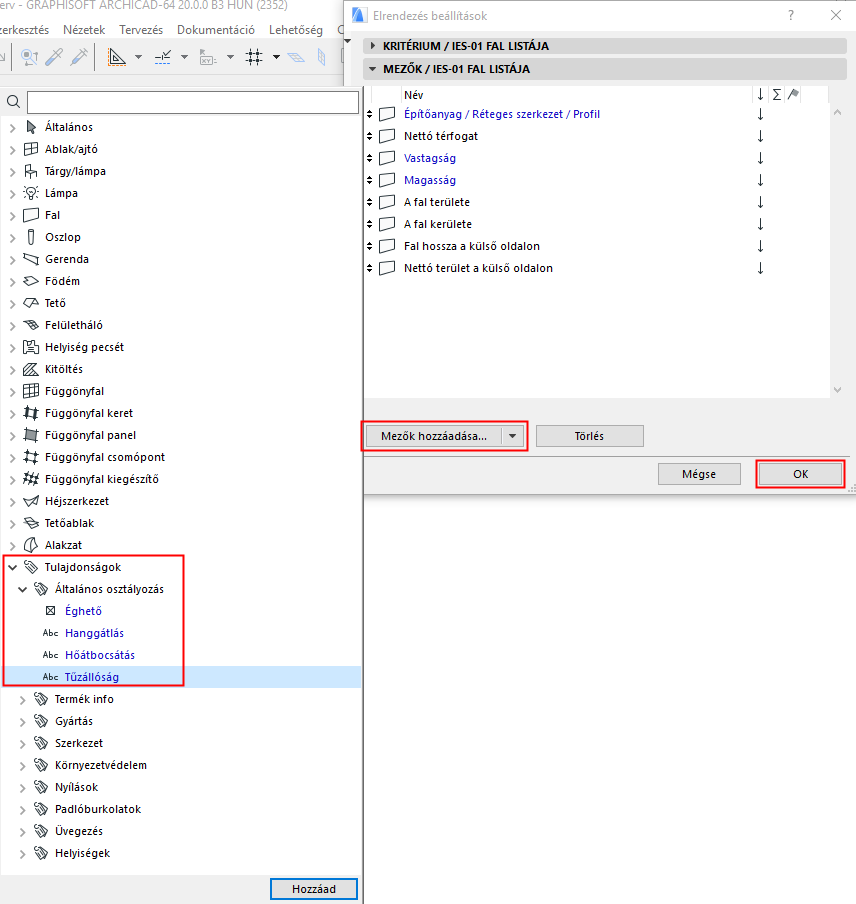Click the Gerenda beam icon
This screenshot has width=856, height=904.
[x=31, y=259]
